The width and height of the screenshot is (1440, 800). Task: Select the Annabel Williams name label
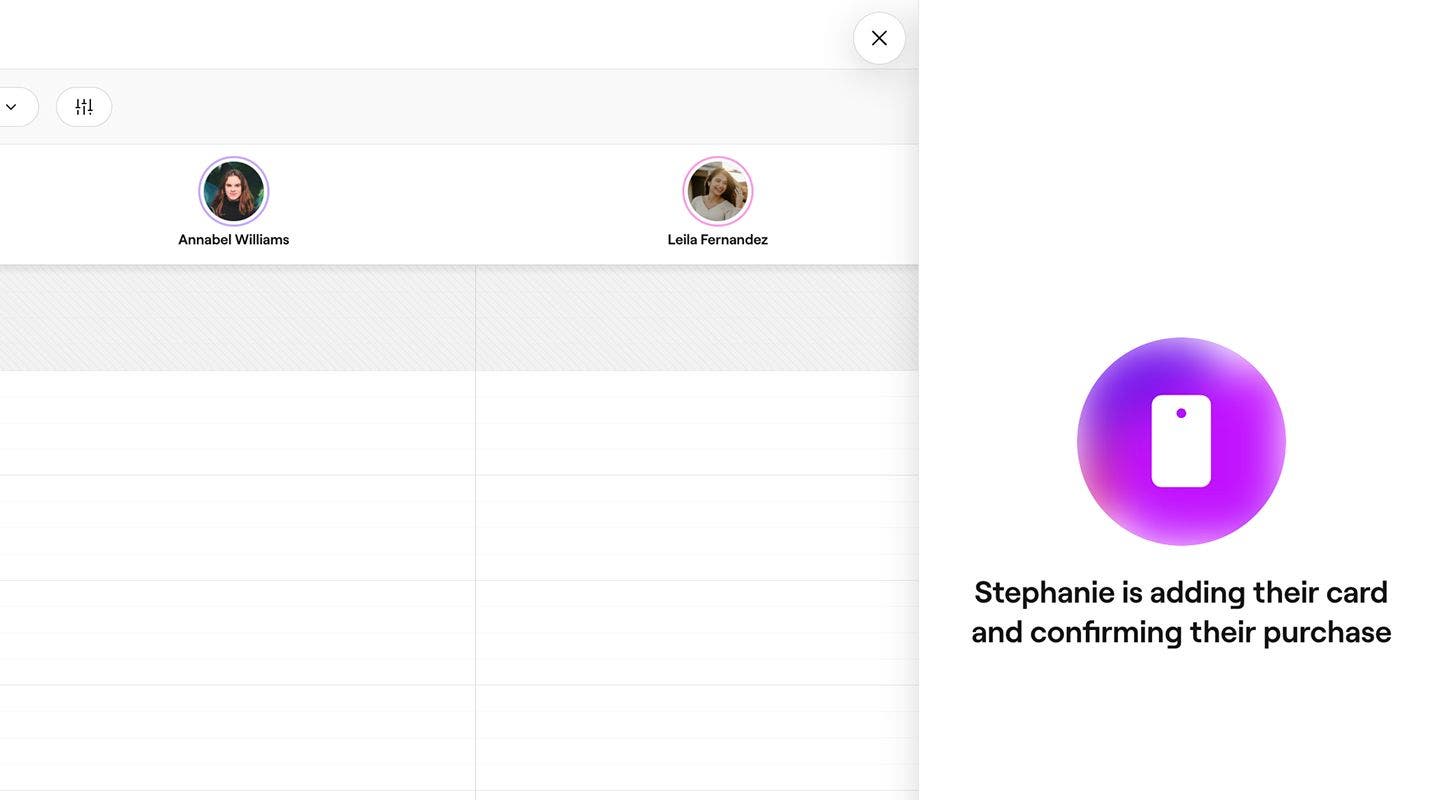tap(234, 240)
